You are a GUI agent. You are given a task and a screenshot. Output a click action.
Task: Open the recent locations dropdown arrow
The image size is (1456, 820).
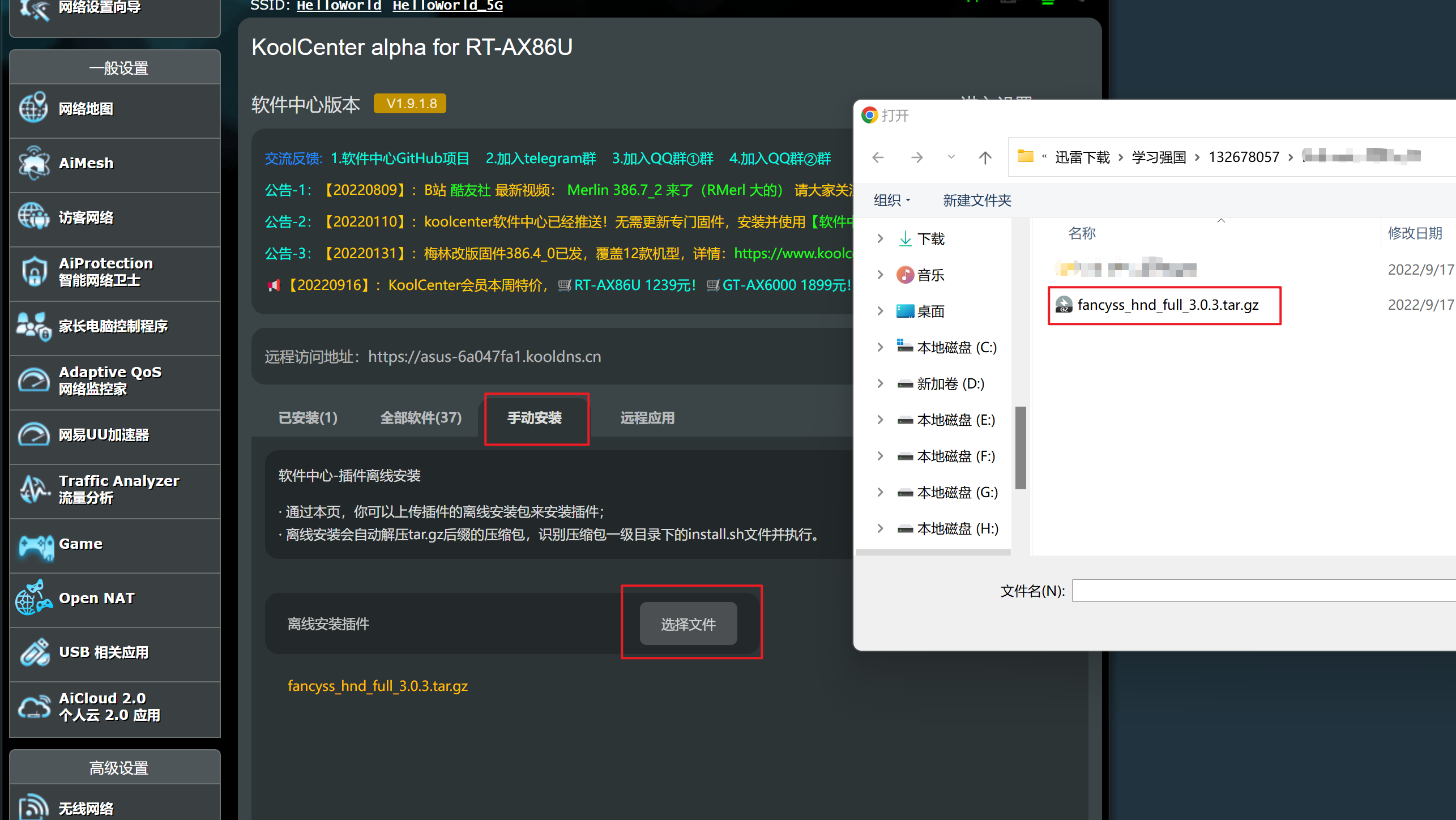[x=951, y=157]
